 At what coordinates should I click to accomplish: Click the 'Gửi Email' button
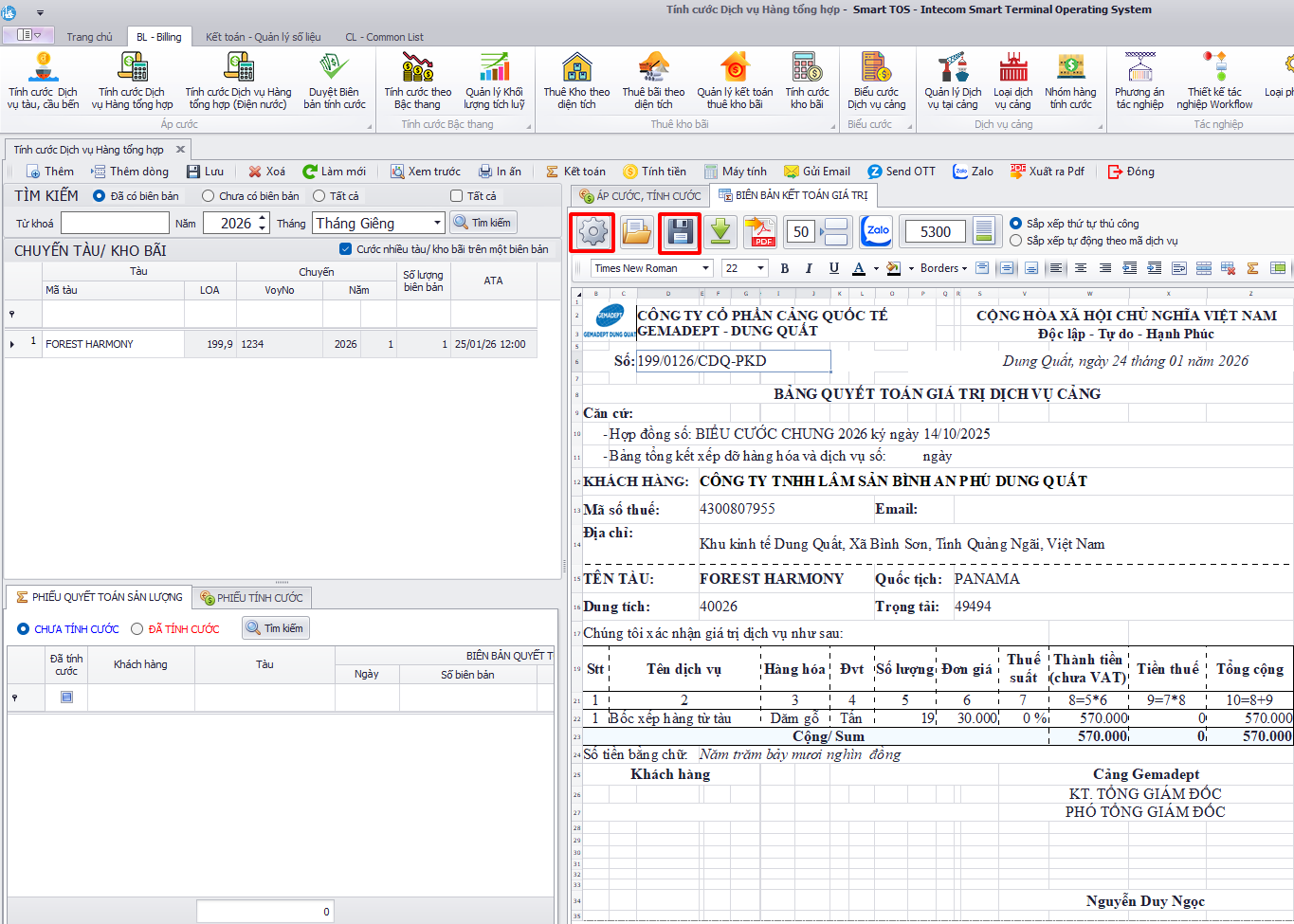pyautogui.click(x=817, y=172)
